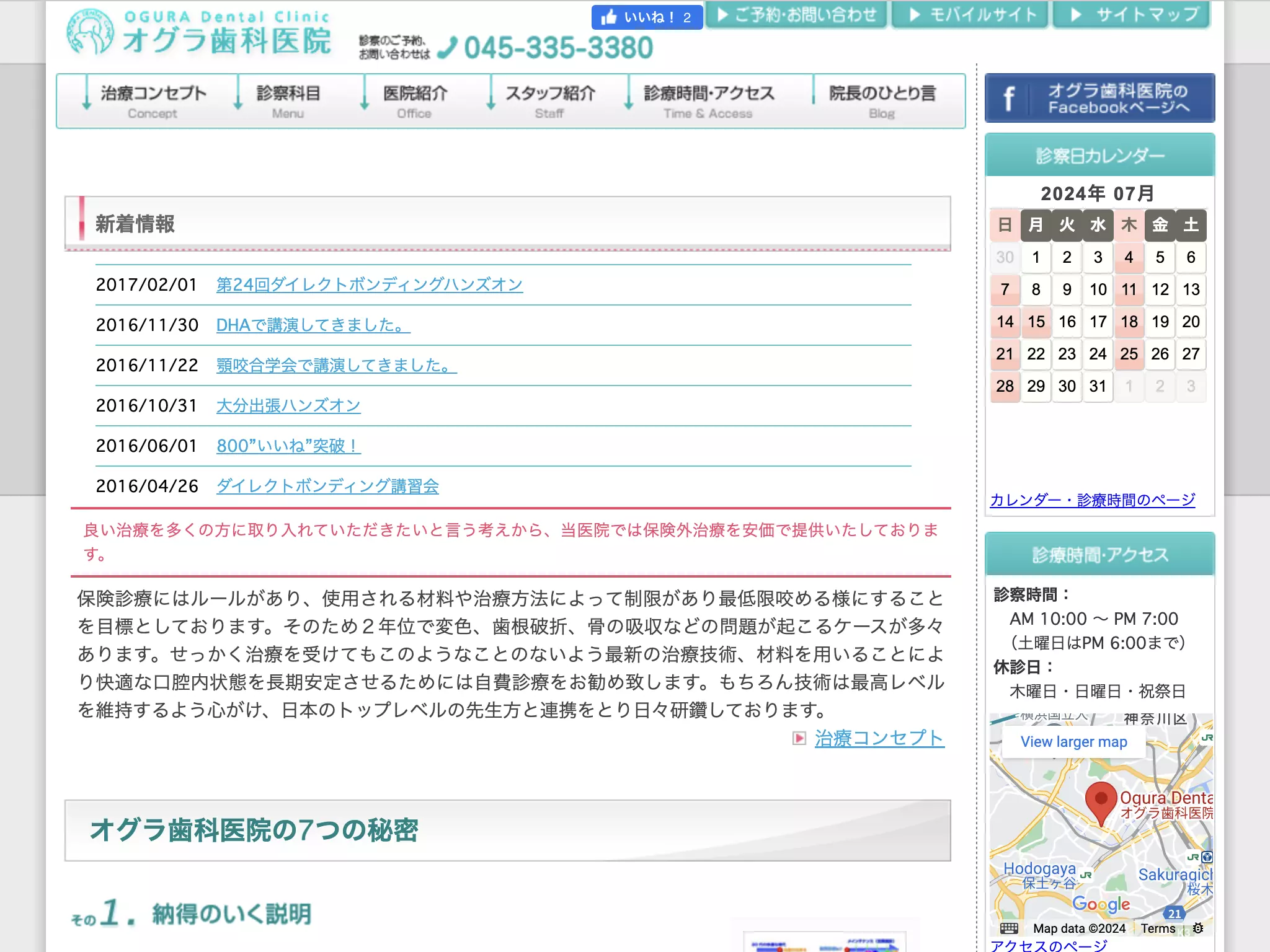Open the ダイレクトボンディング講習会 link
Viewport: 1270px width, 952px height.
coord(327,486)
